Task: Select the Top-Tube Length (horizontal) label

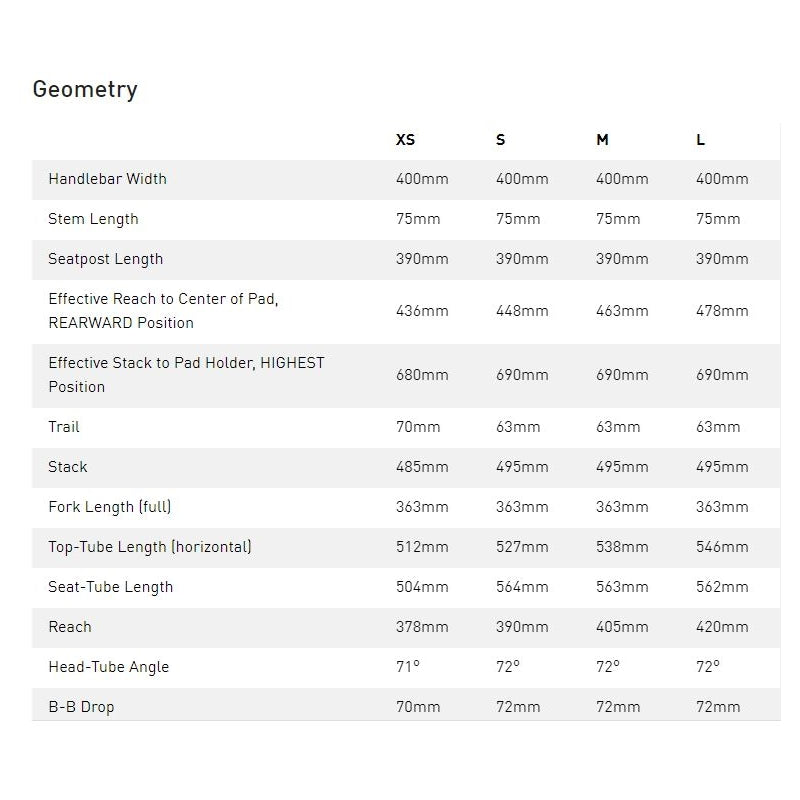Action: (x=150, y=547)
